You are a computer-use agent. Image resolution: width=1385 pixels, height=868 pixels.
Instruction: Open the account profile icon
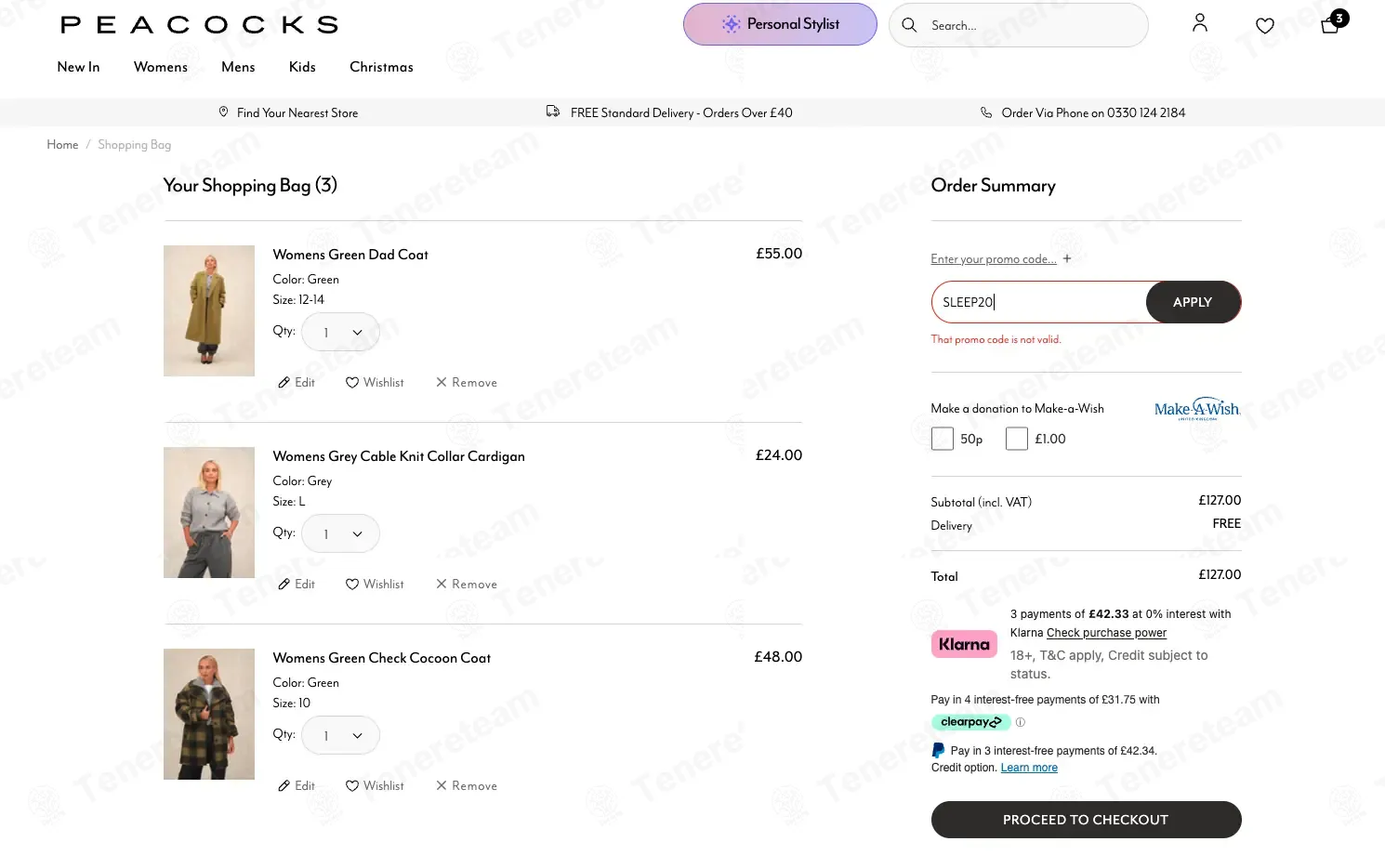(1200, 23)
